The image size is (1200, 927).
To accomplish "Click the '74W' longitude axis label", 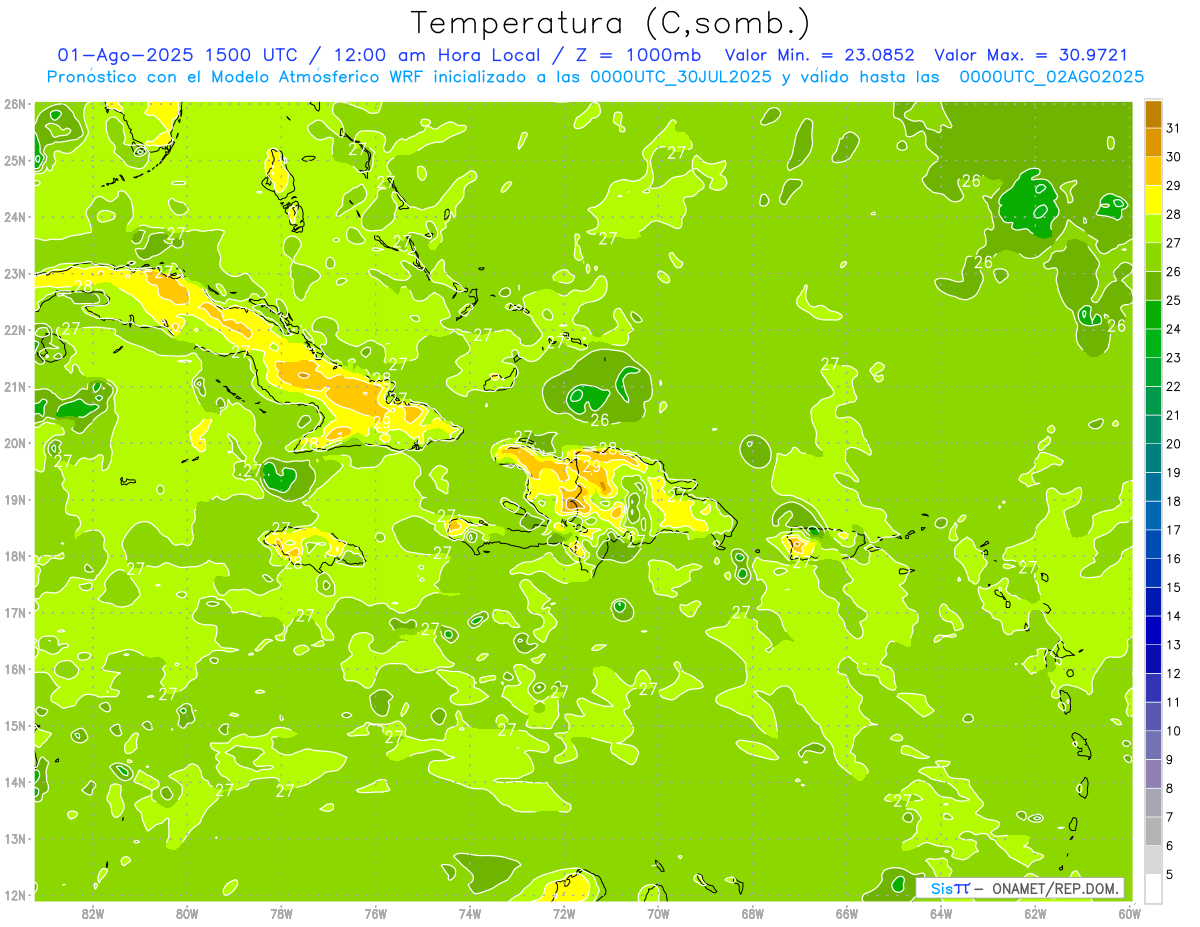I will [470, 913].
